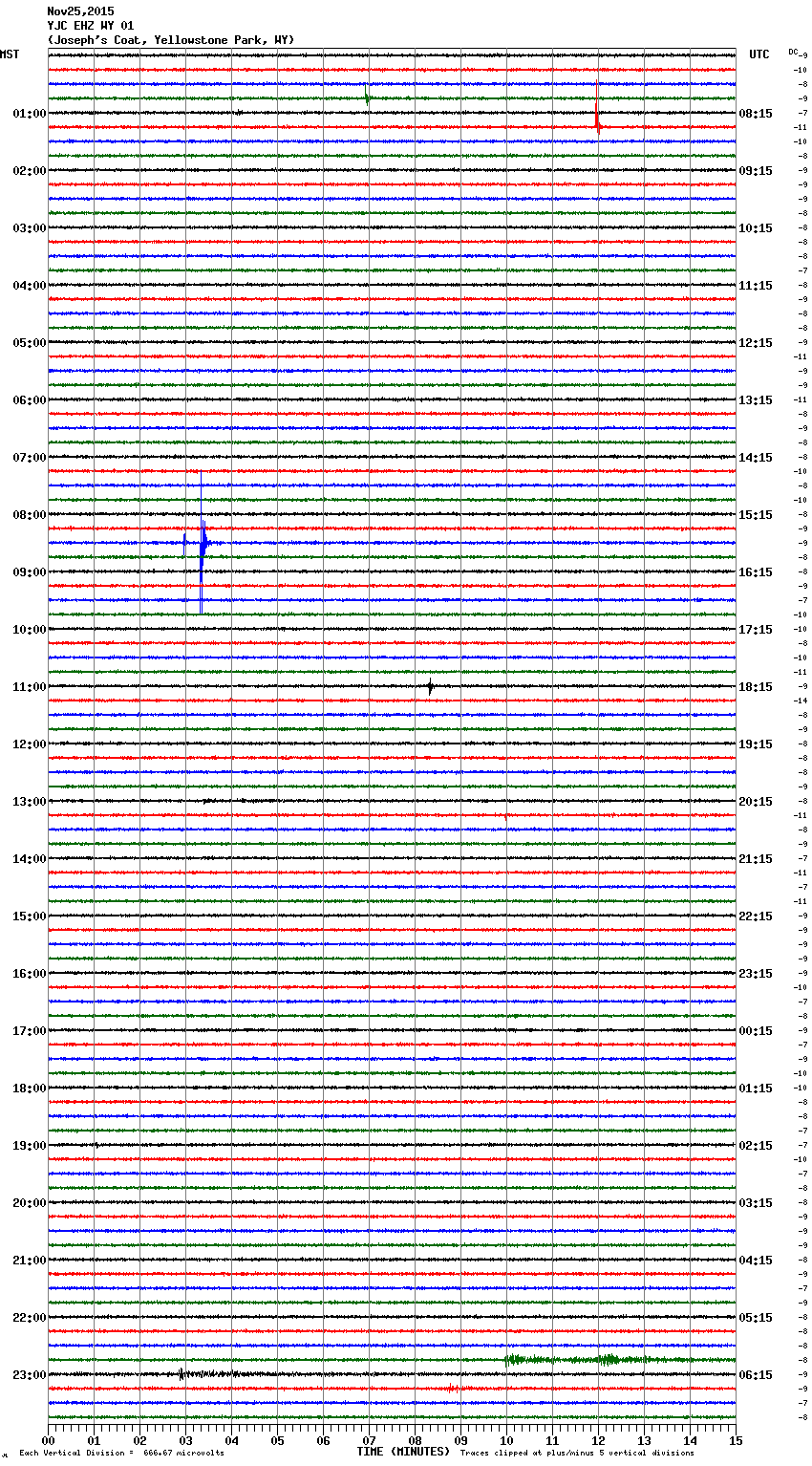Click the 10:15 UTC row label
The image size is (812, 1466).
(756, 228)
